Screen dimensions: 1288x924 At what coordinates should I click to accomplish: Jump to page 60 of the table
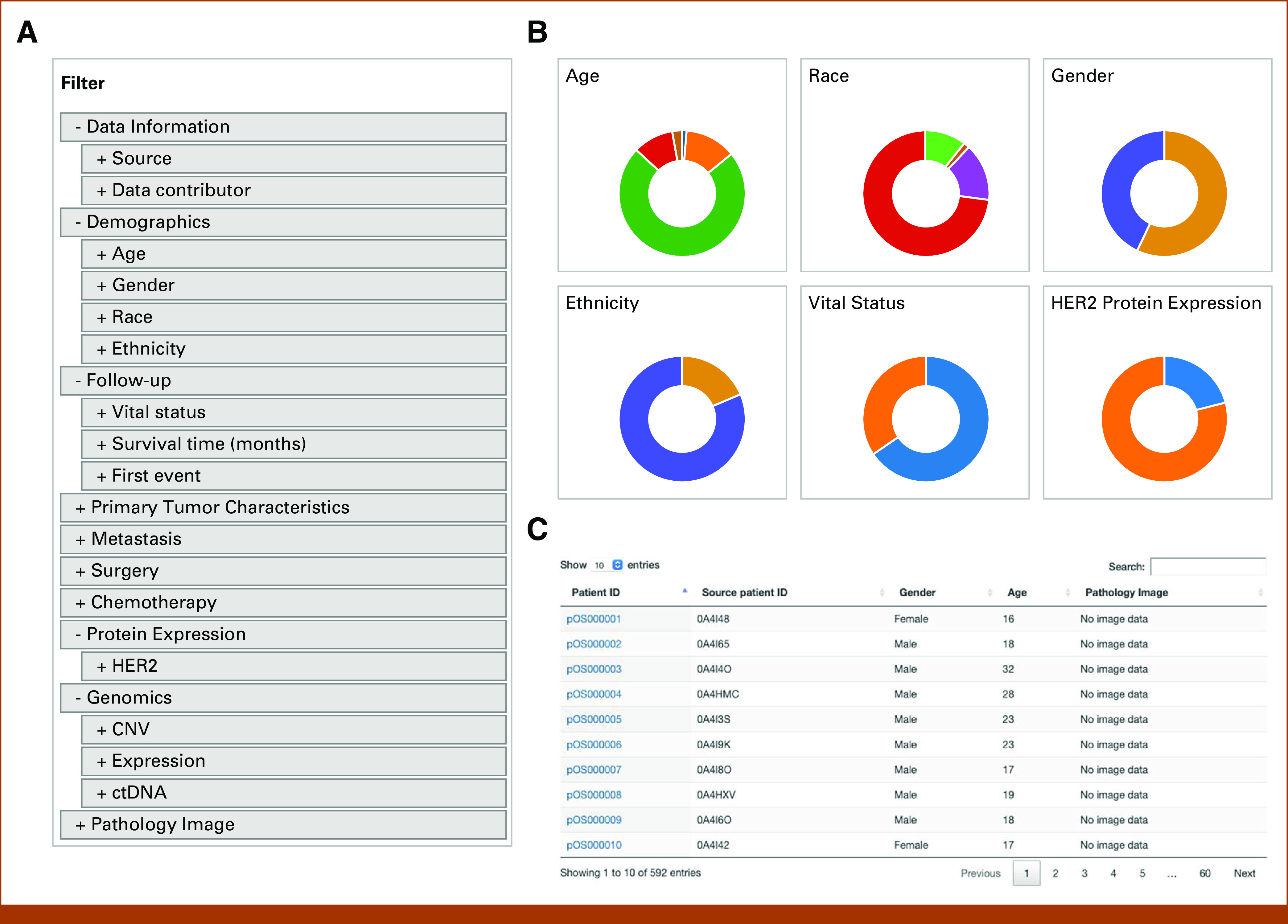coord(1205,873)
